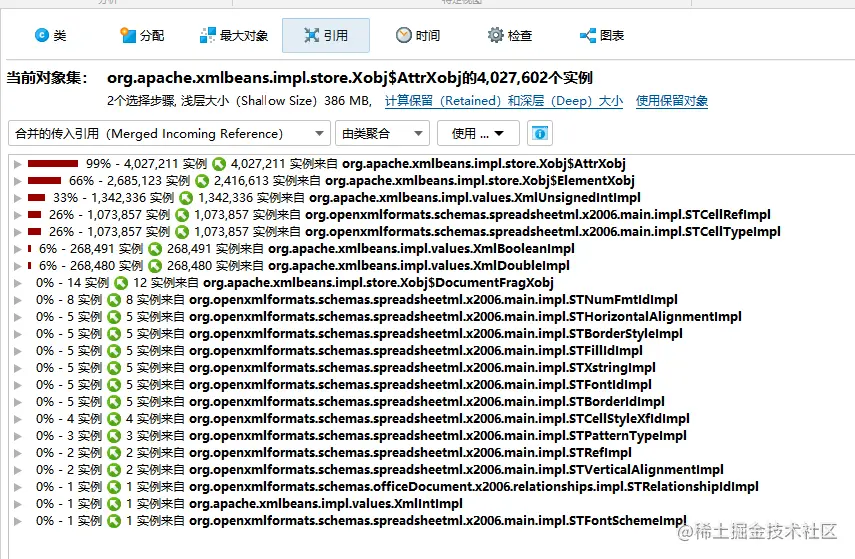Click the green reference icon on XmlUnsignedIntImpl row
Viewport: 855px width, 559px height.
pyautogui.click(x=186, y=197)
